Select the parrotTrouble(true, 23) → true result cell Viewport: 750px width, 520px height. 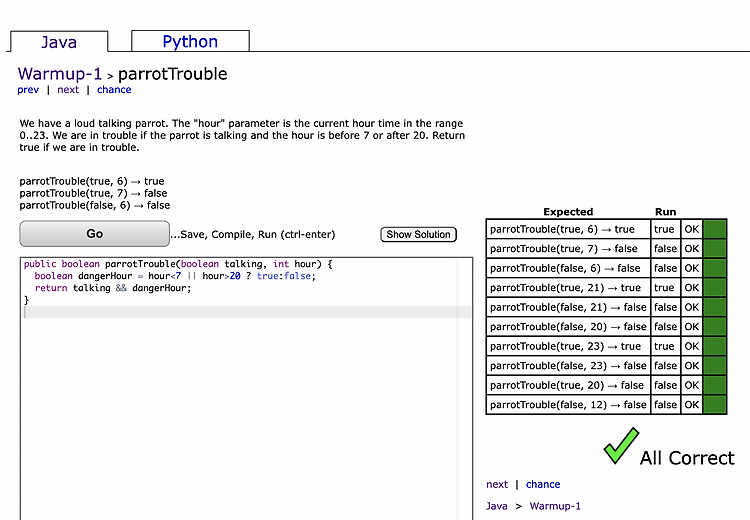pyautogui.click(x=568, y=346)
